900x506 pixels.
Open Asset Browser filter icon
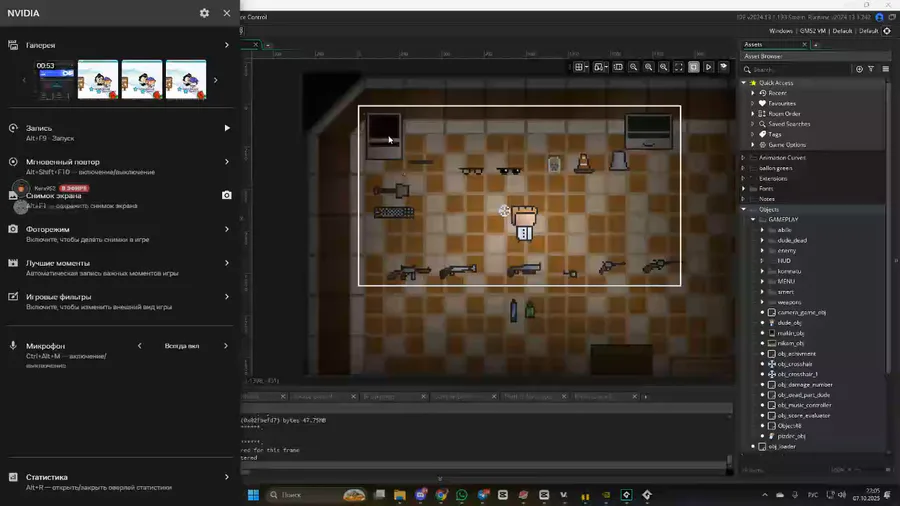tap(871, 69)
